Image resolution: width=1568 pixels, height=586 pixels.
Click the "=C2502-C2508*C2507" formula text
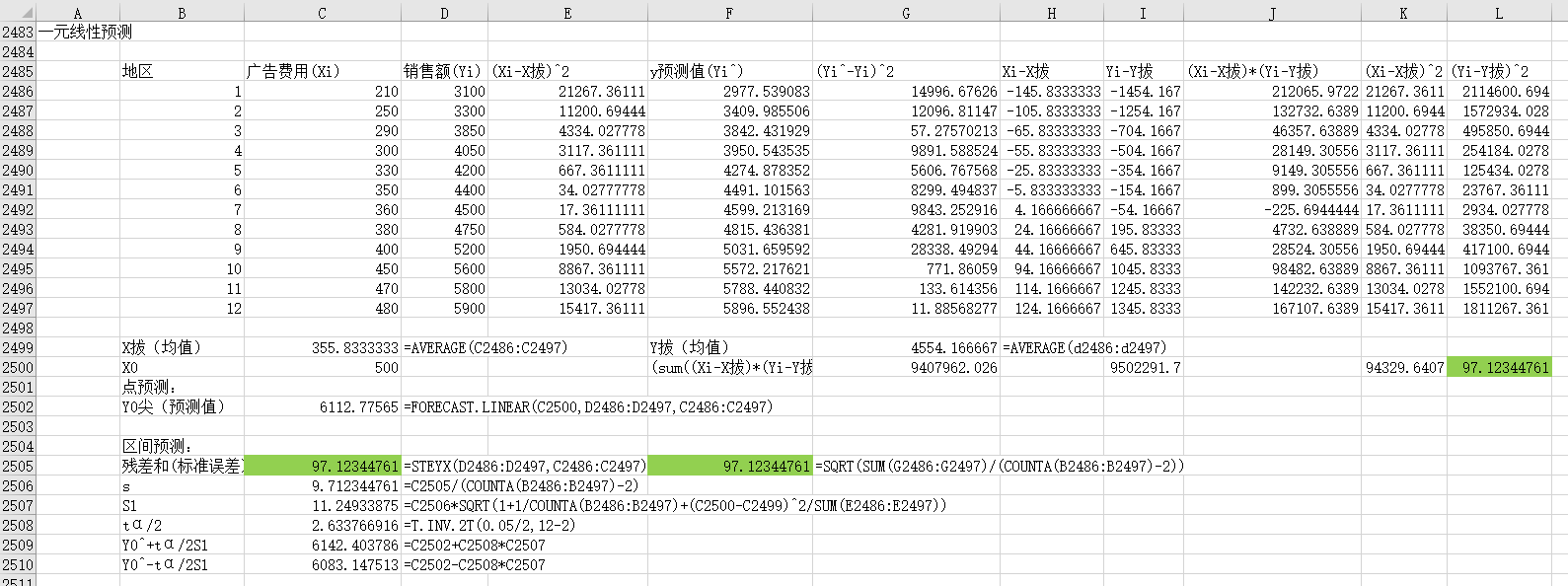pyautogui.click(x=475, y=564)
